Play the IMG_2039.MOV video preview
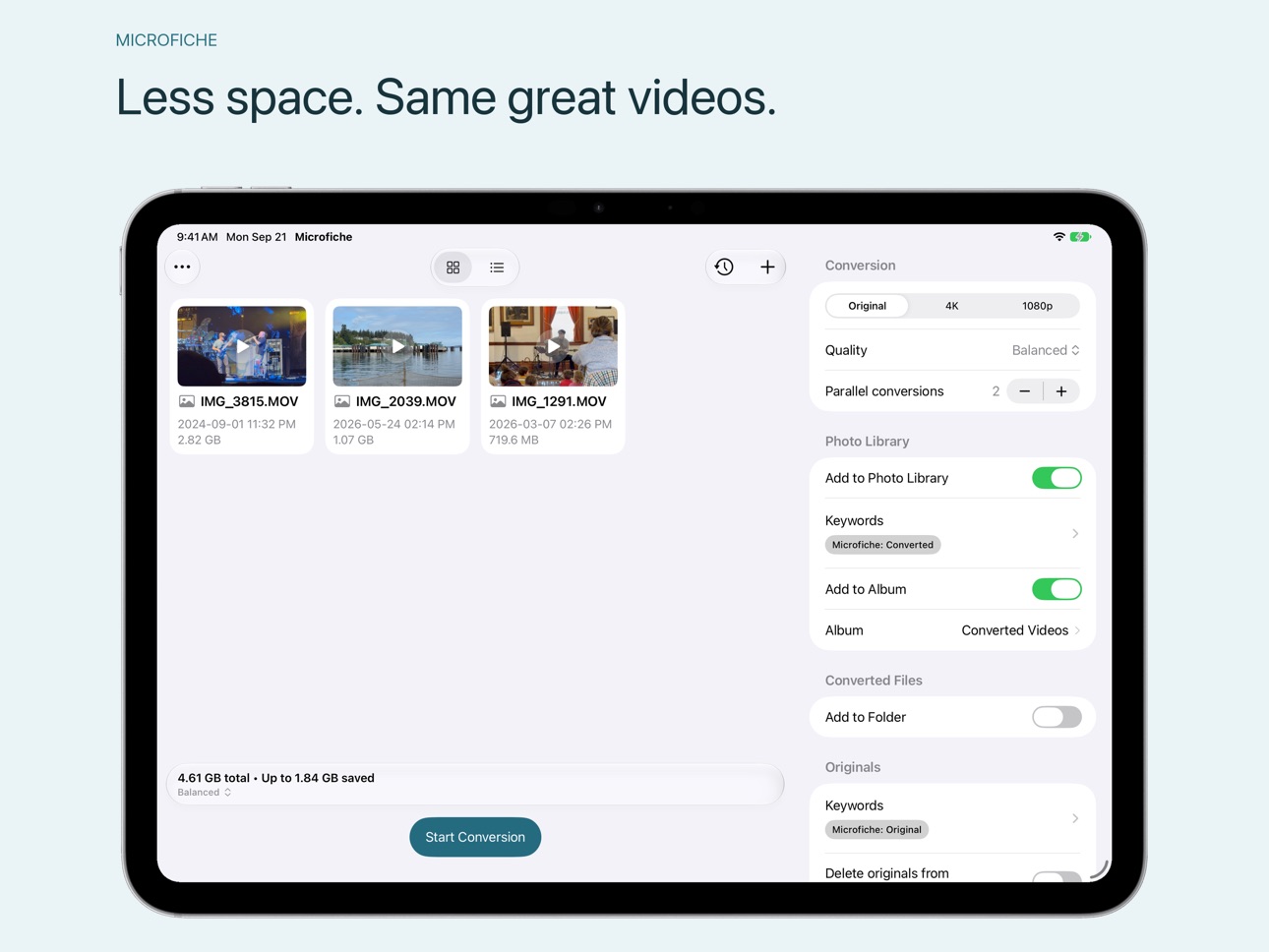1269x952 pixels. click(397, 346)
